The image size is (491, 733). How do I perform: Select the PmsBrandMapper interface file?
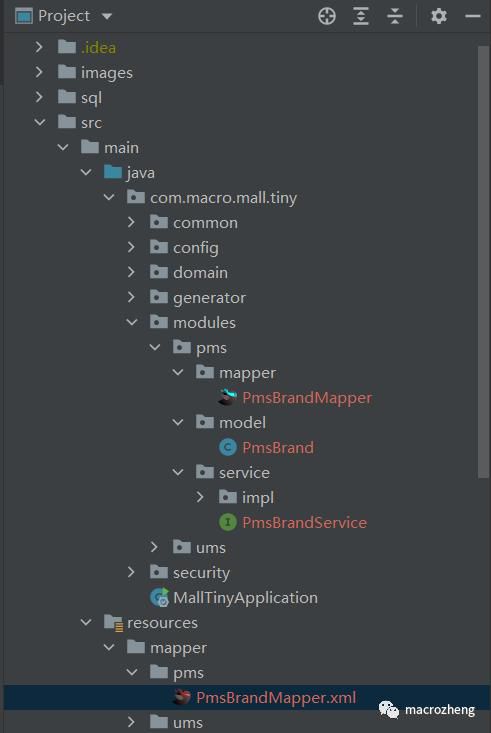(307, 398)
